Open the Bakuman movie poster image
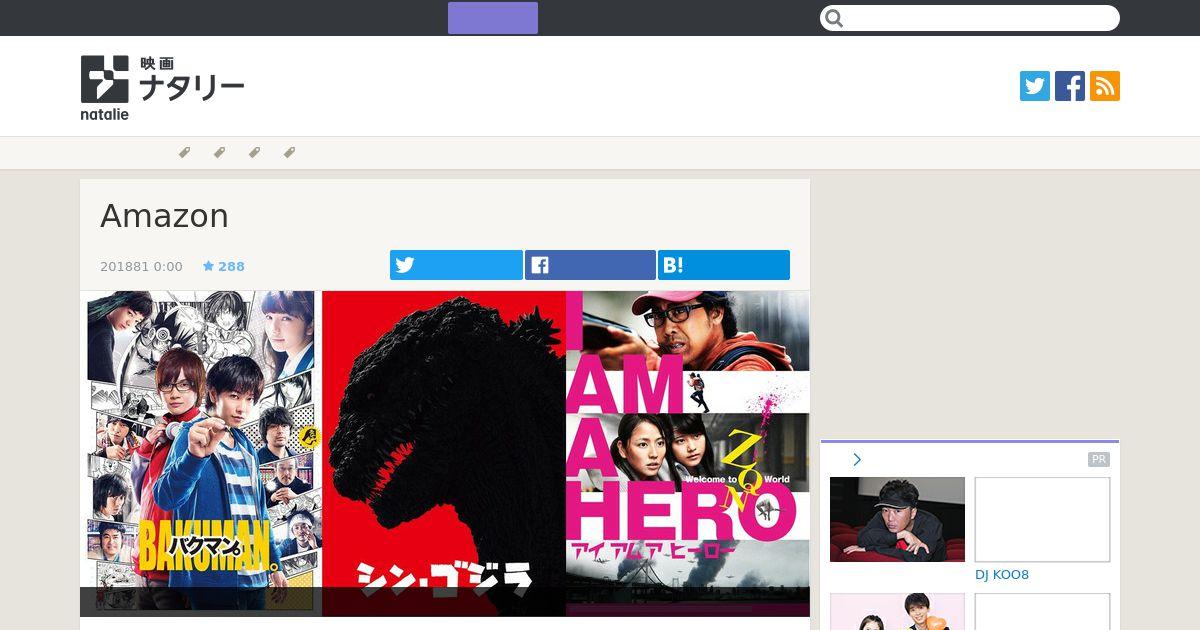Image resolution: width=1200 pixels, height=630 pixels. click(x=201, y=453)
